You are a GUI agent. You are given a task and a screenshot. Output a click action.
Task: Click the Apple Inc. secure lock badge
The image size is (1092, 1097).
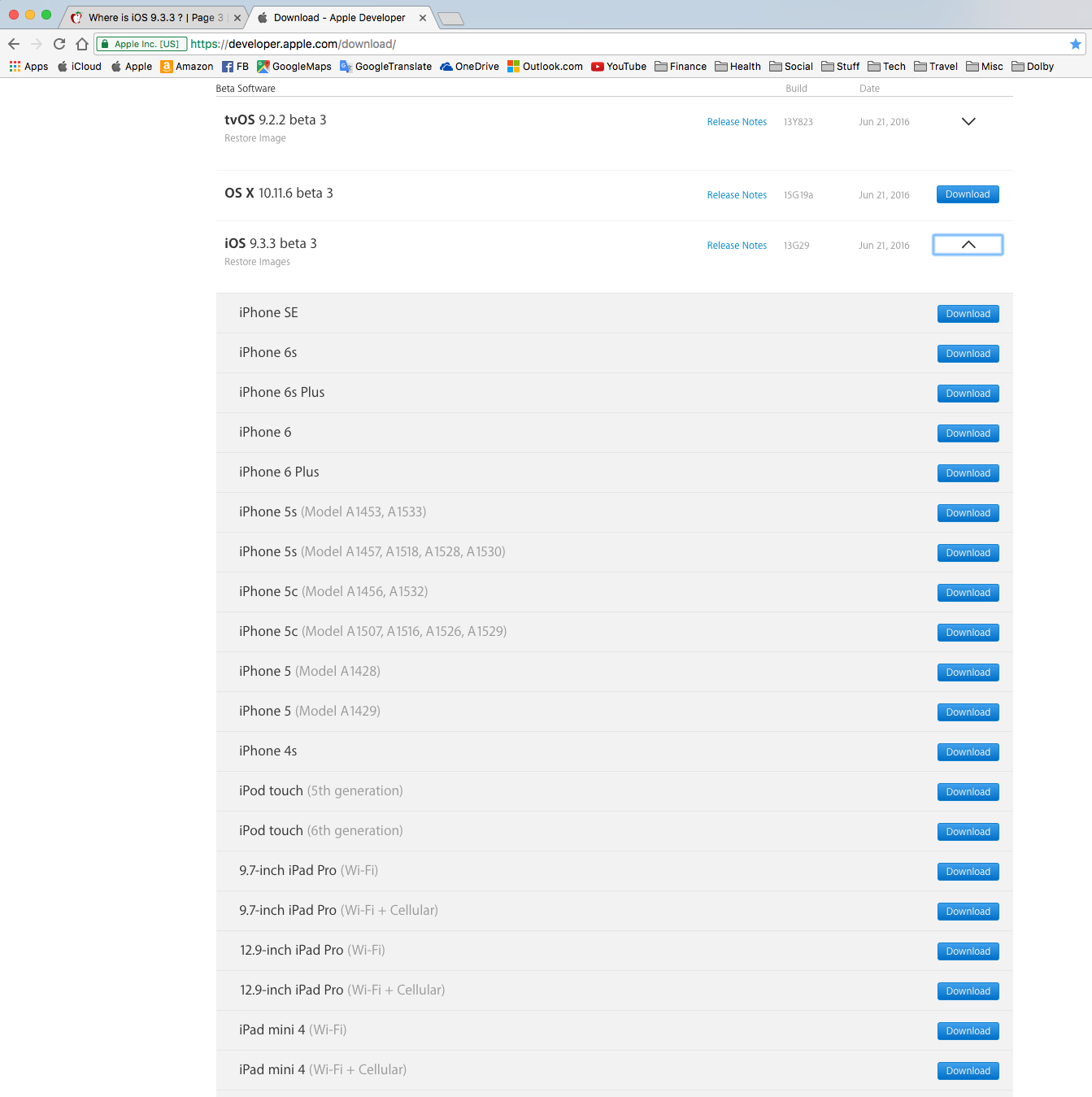click(141, 44)
